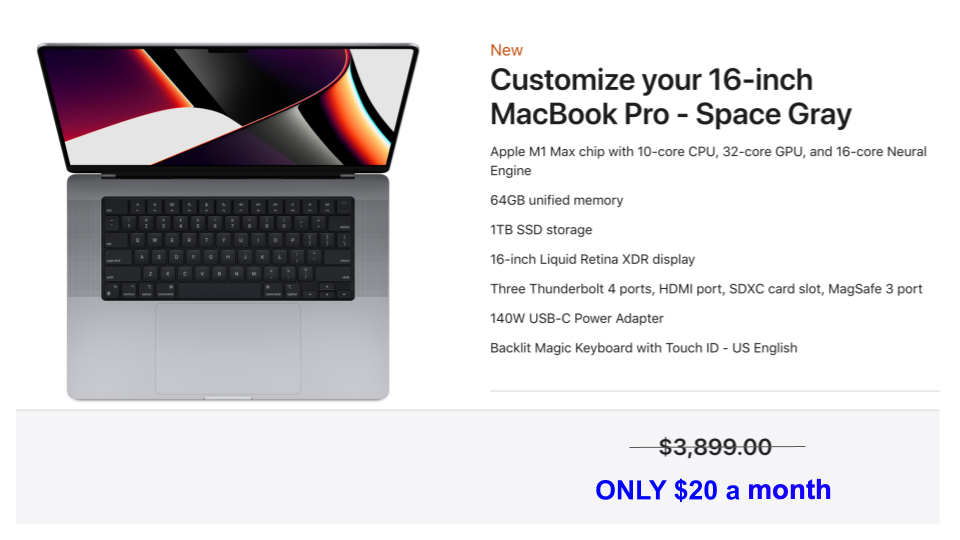
Task: Click the Backlit Magic Keyboard with Touch ID line
Action: [643, 348]
